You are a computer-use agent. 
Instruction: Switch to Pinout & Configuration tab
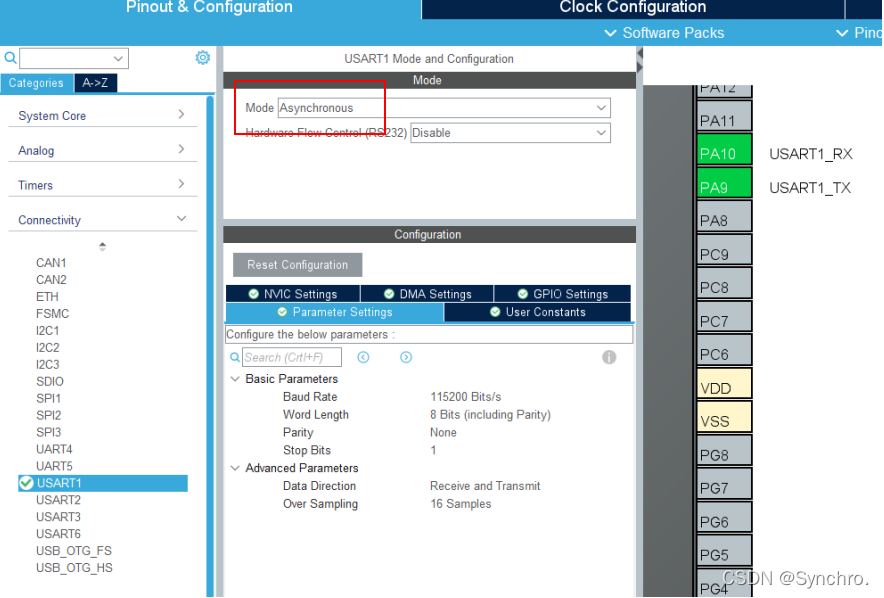[209, 8]
